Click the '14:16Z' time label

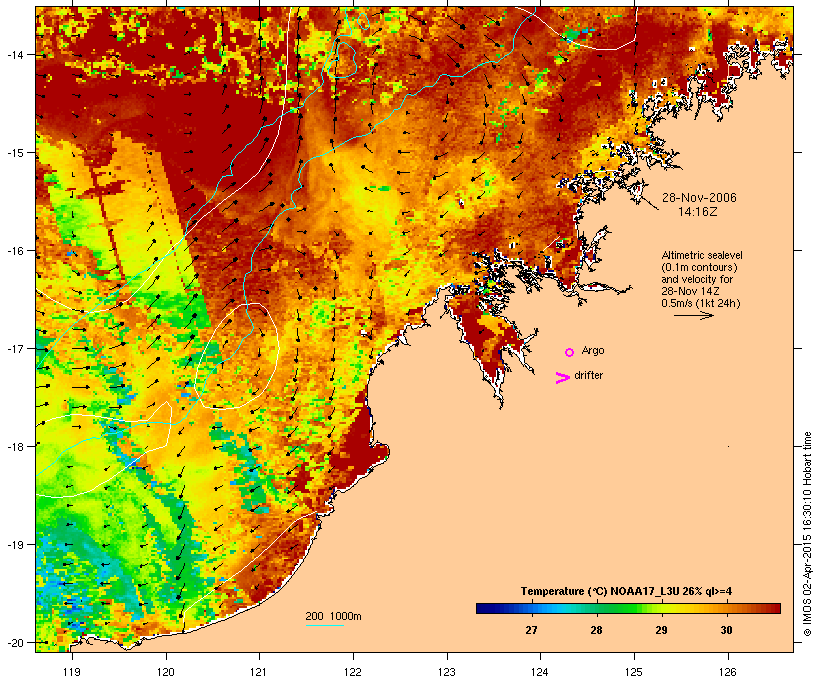(698, 212)
